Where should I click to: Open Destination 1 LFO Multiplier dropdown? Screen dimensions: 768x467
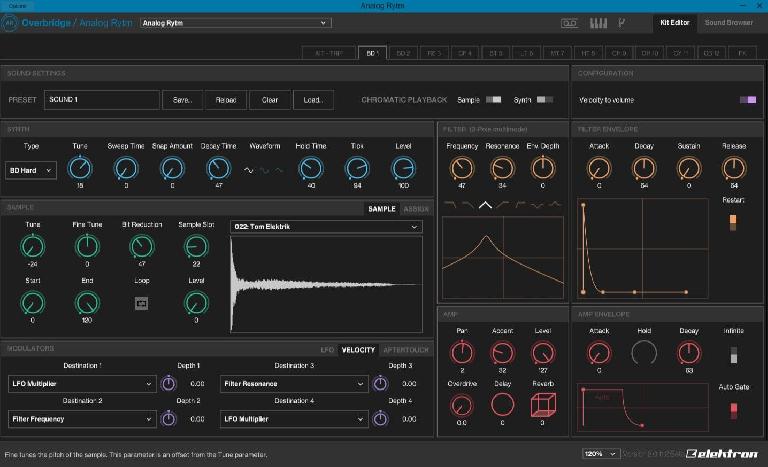pos(82,384)
